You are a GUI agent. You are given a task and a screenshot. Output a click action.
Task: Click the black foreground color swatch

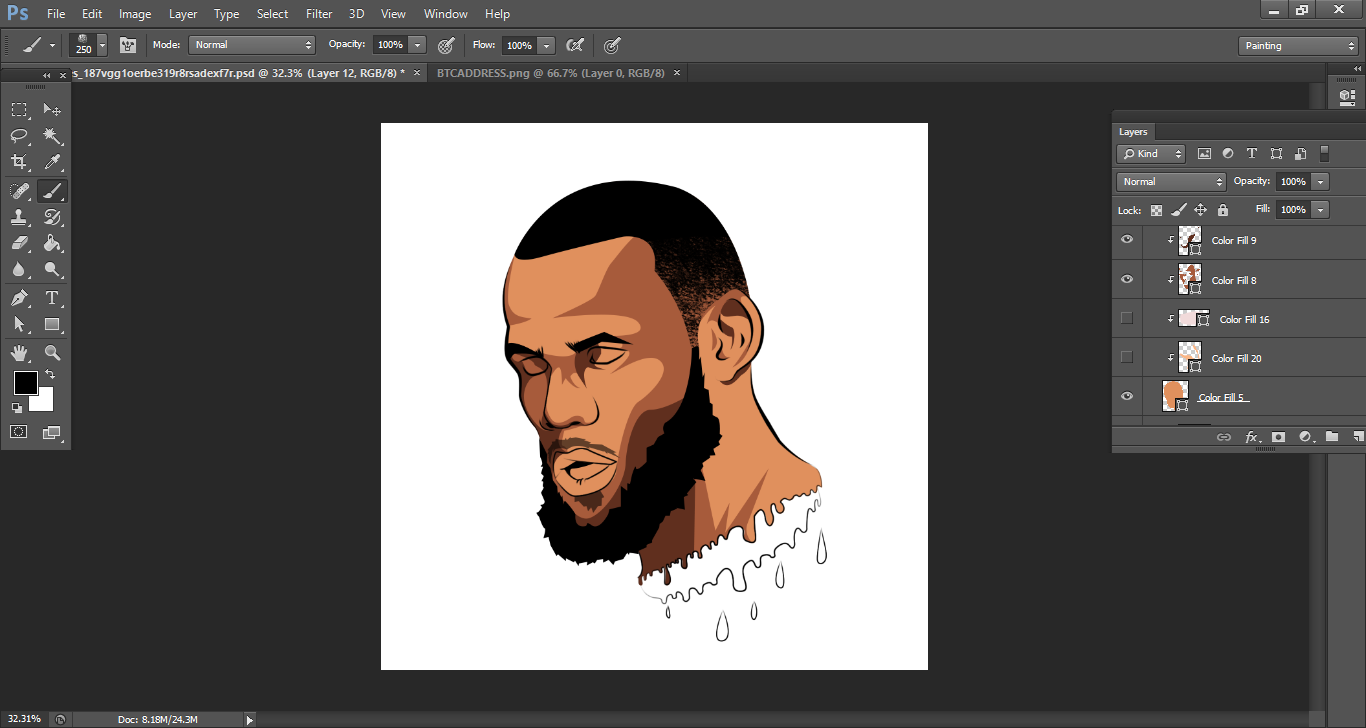25,383
